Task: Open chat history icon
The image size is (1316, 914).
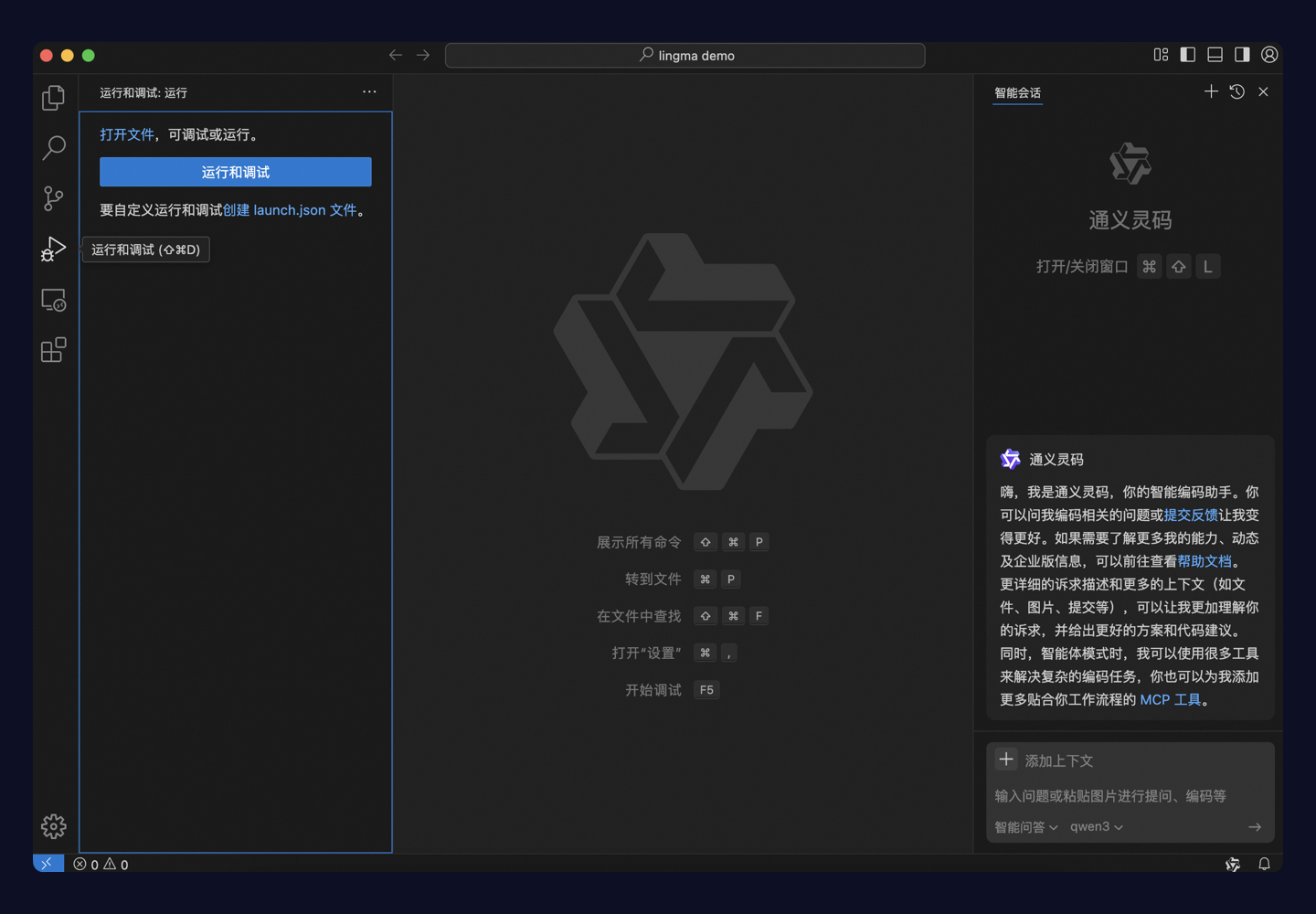Action: pos(1237,91)
